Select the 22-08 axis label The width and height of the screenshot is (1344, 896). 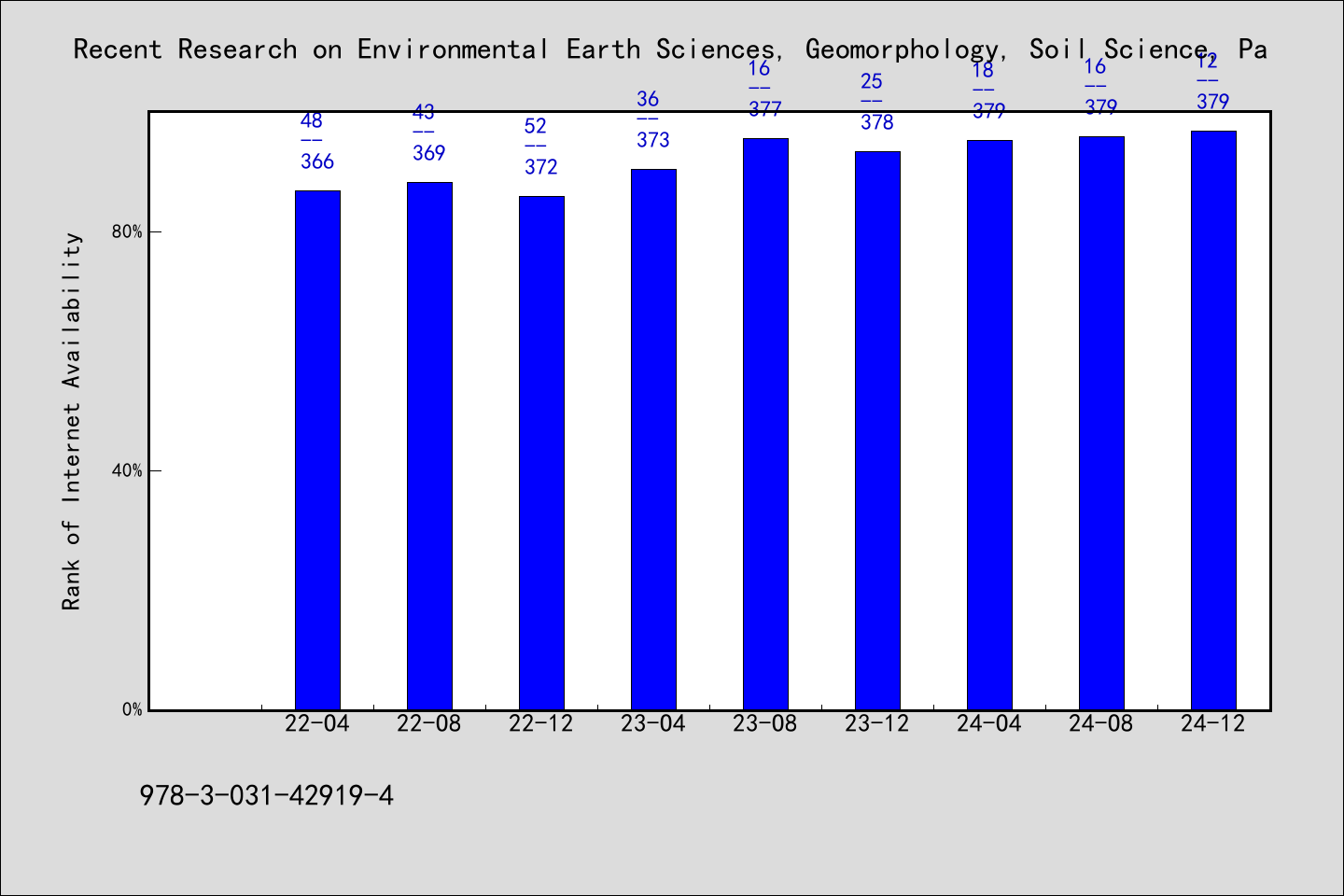(429, 723)
